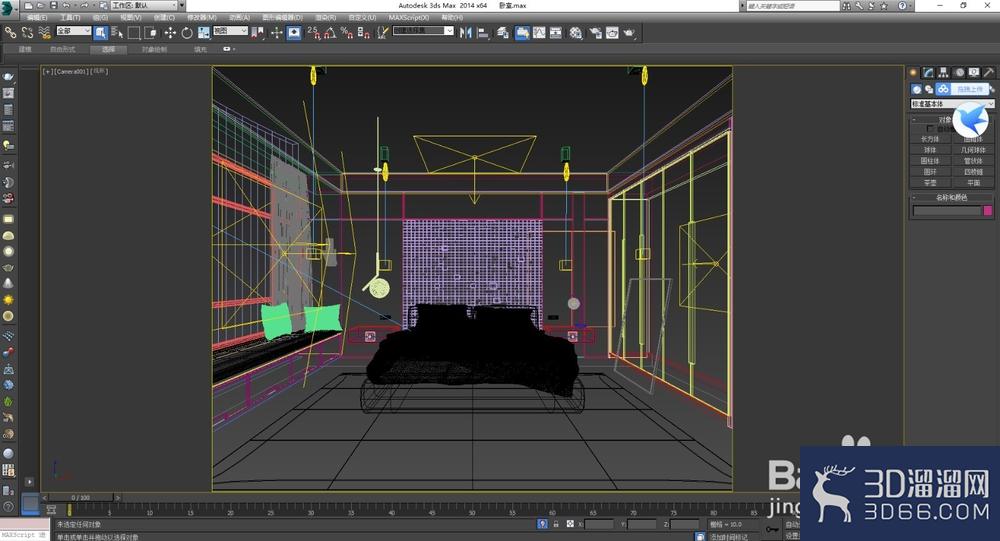This screenshot has width=1000, height=541.
Task: Select the Move tool in main toolbar
Action: [x=170, y=32]
